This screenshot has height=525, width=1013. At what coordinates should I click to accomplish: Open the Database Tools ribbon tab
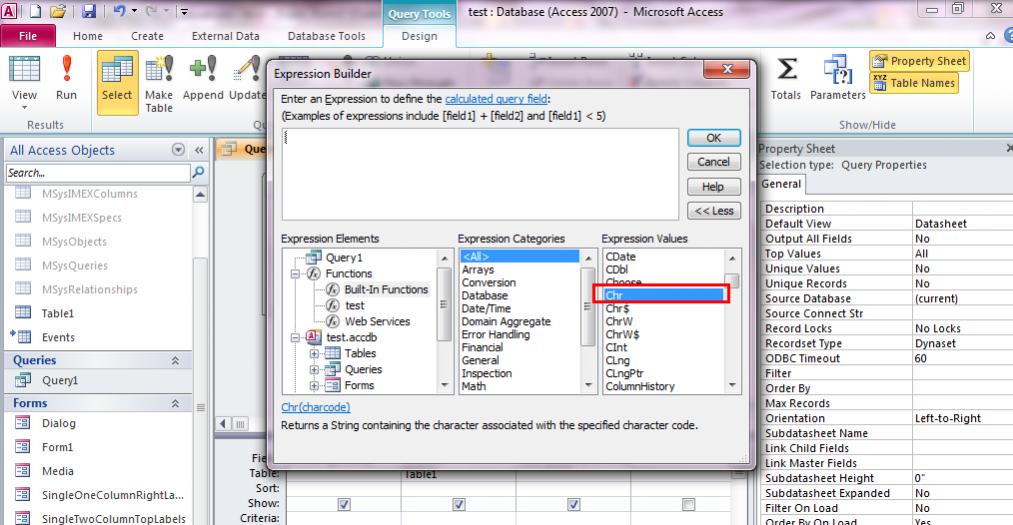tap(326, 36)
